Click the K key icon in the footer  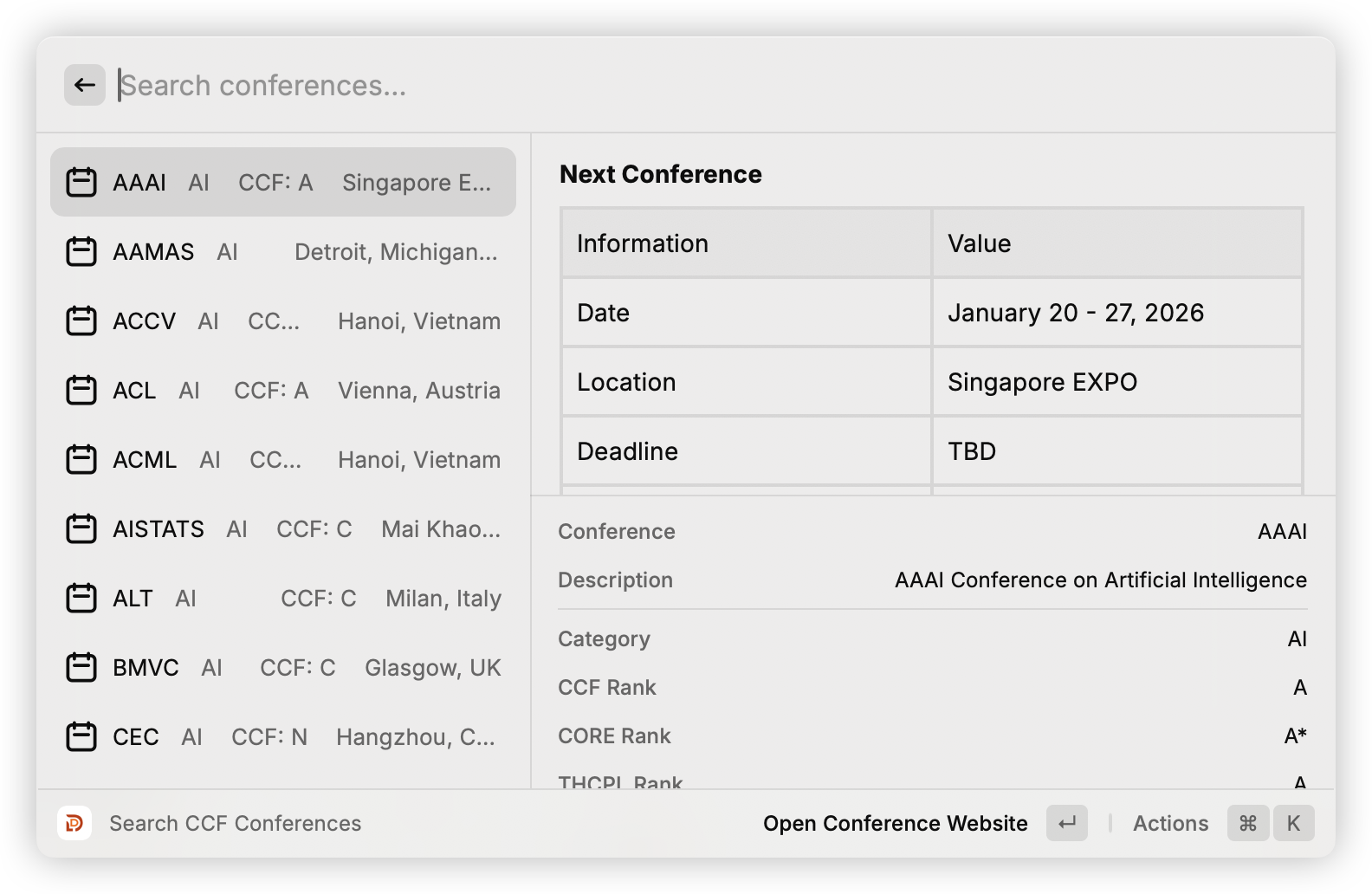click(x=1293, y=823)
